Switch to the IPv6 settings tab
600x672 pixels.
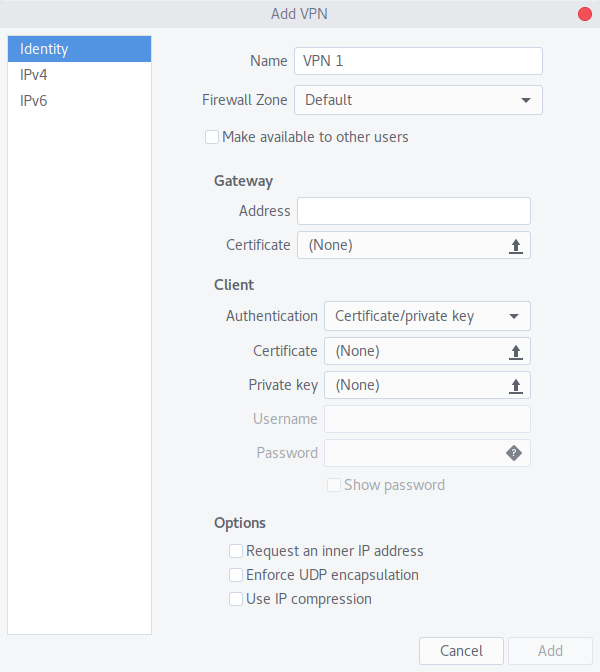79,101
